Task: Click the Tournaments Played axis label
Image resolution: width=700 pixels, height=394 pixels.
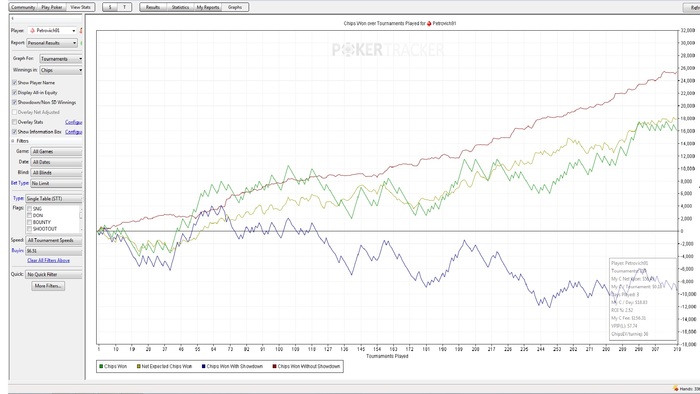Action: click(x=387, y=357)
